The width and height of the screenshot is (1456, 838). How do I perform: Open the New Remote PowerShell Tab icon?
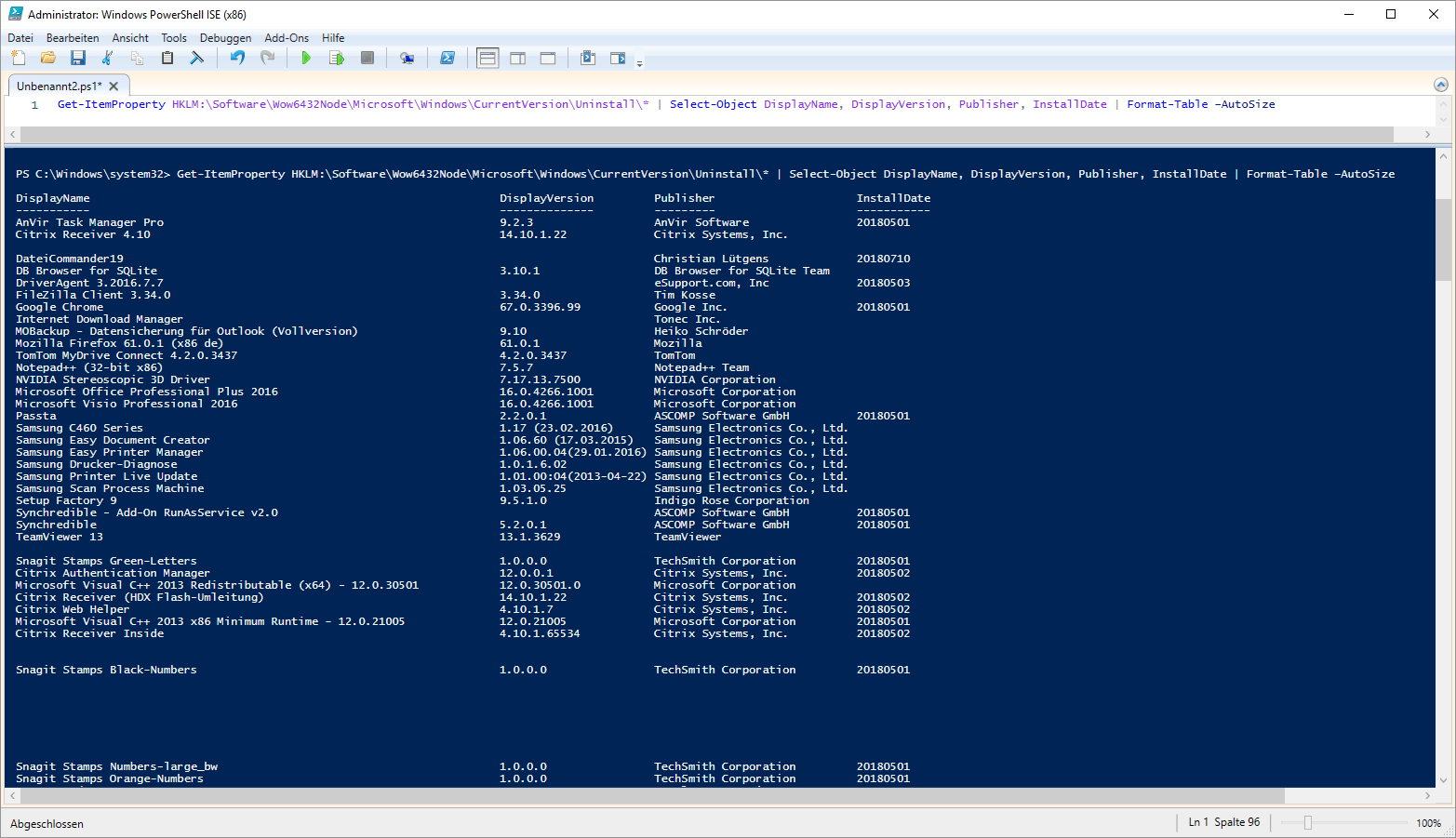pos(407,58)
